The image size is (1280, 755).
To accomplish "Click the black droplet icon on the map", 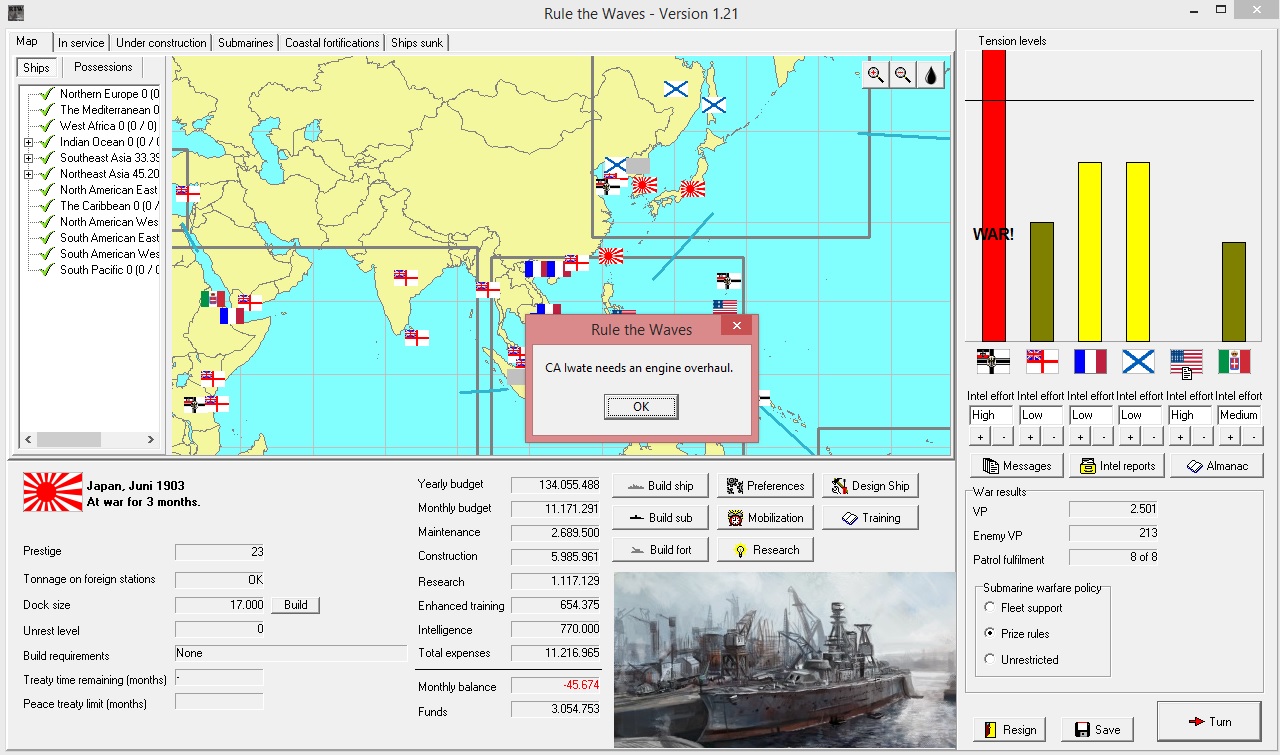I will click(x=931, y=75).
